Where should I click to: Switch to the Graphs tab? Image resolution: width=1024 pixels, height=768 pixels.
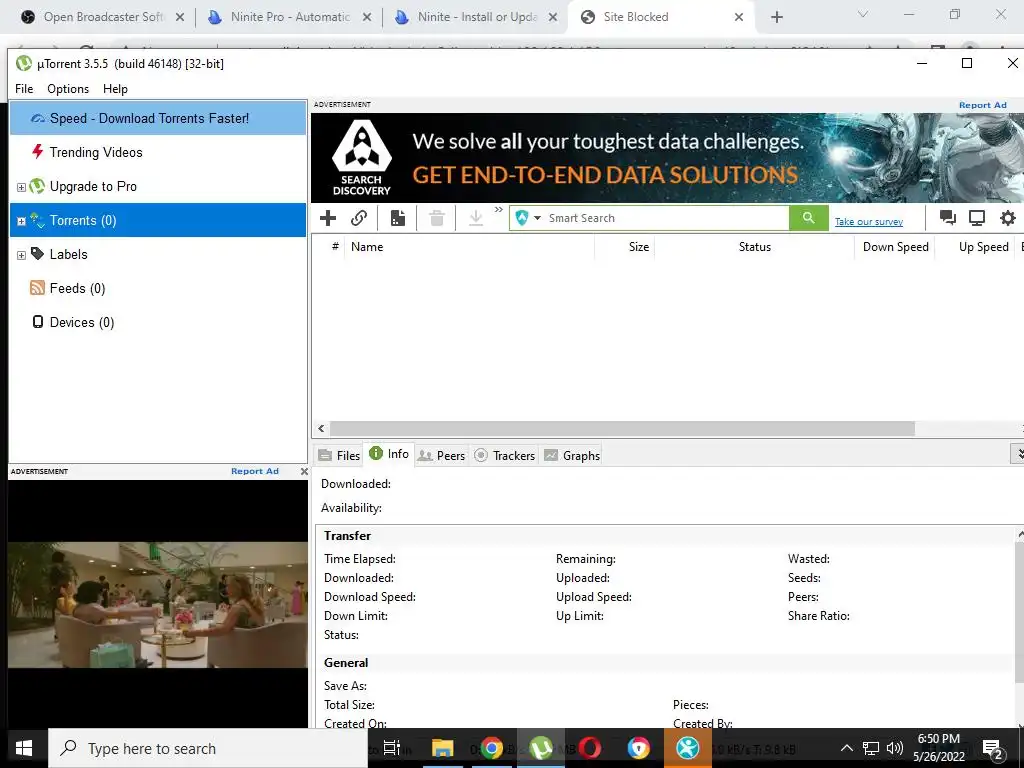pos(572,455)
